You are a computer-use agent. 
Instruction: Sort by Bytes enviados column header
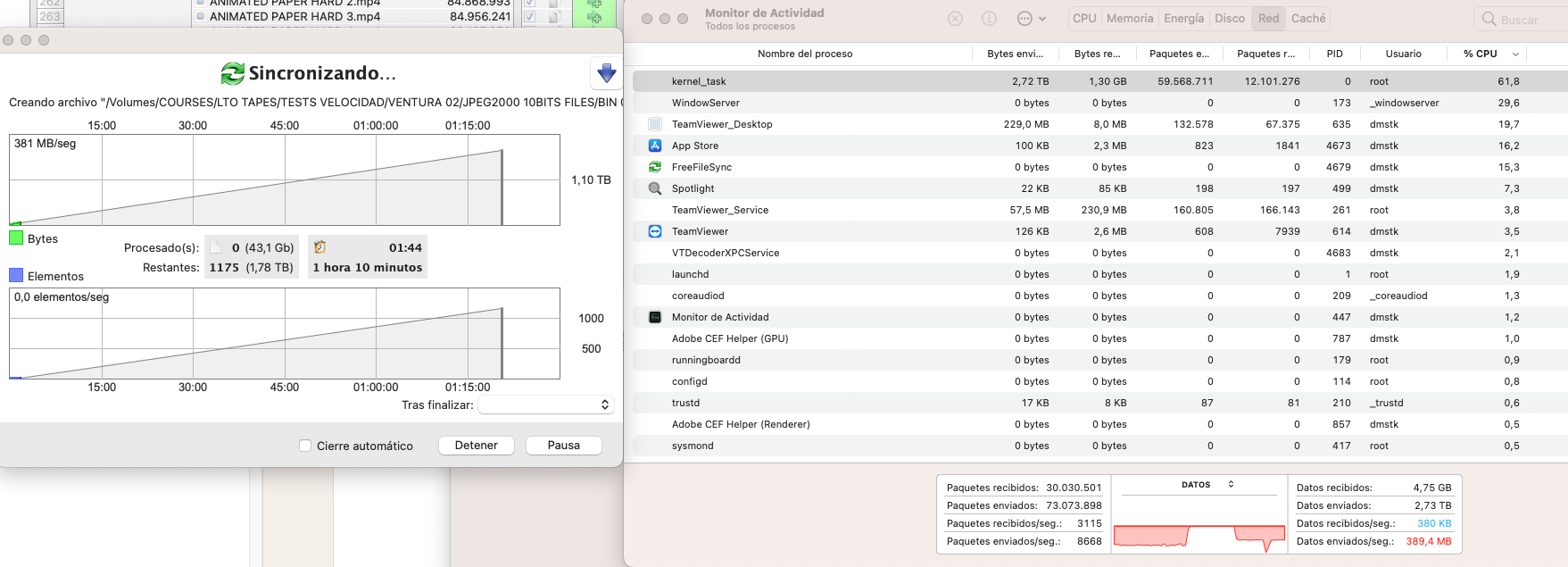coord(1016,54)
